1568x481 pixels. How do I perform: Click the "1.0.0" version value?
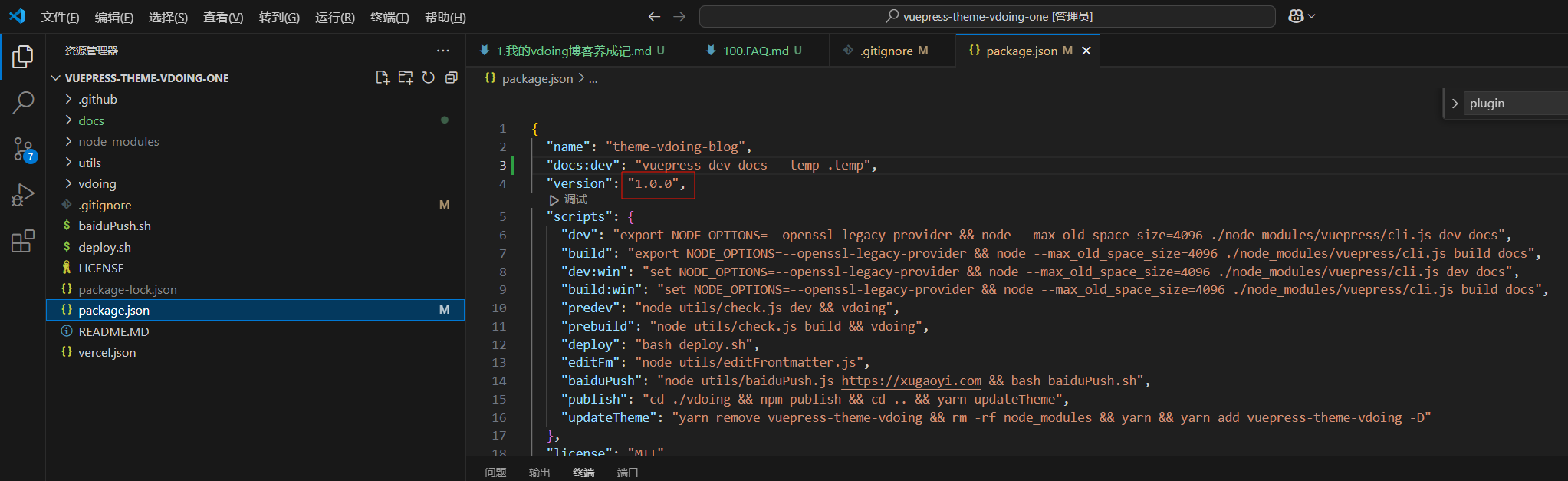tap(653, 184)
